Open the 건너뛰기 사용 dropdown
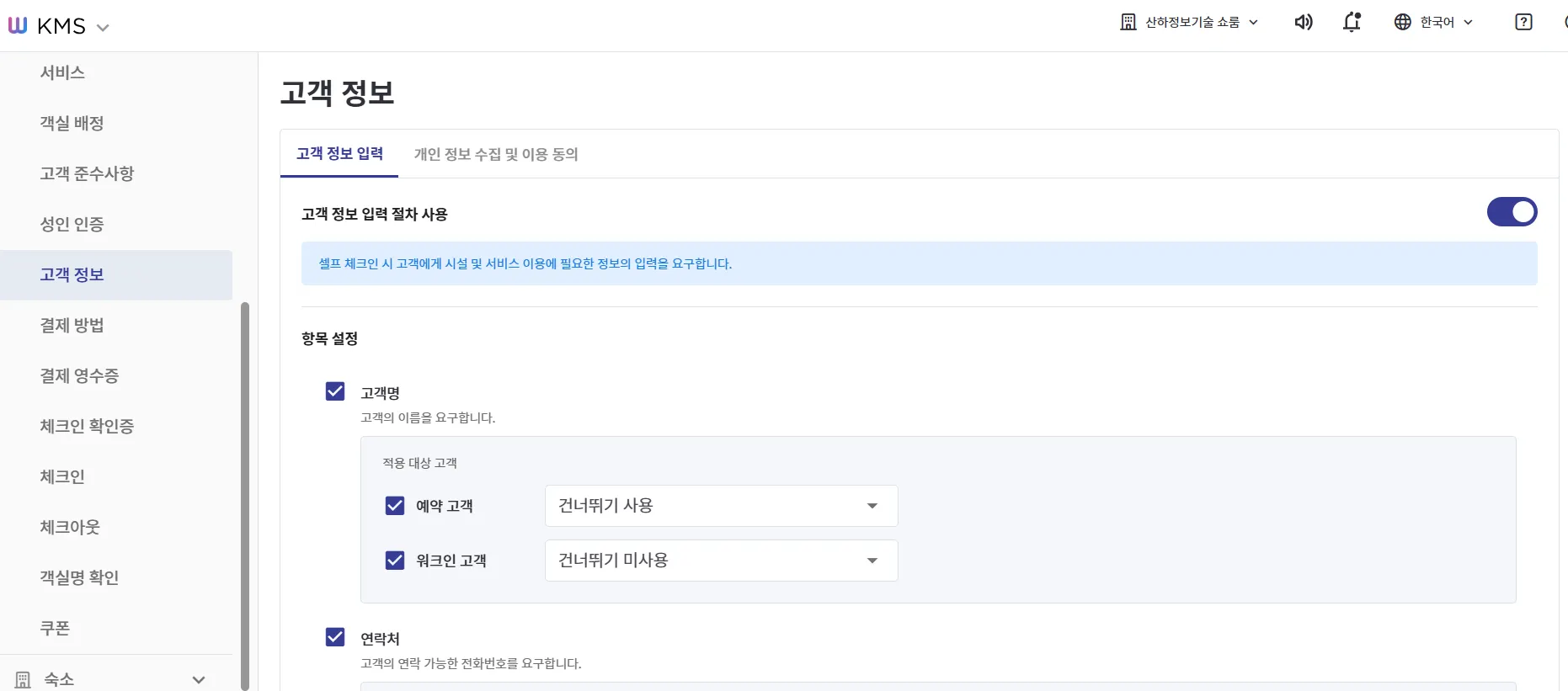The width and height of the screenshot is (1568, 691). pos(721,506)
